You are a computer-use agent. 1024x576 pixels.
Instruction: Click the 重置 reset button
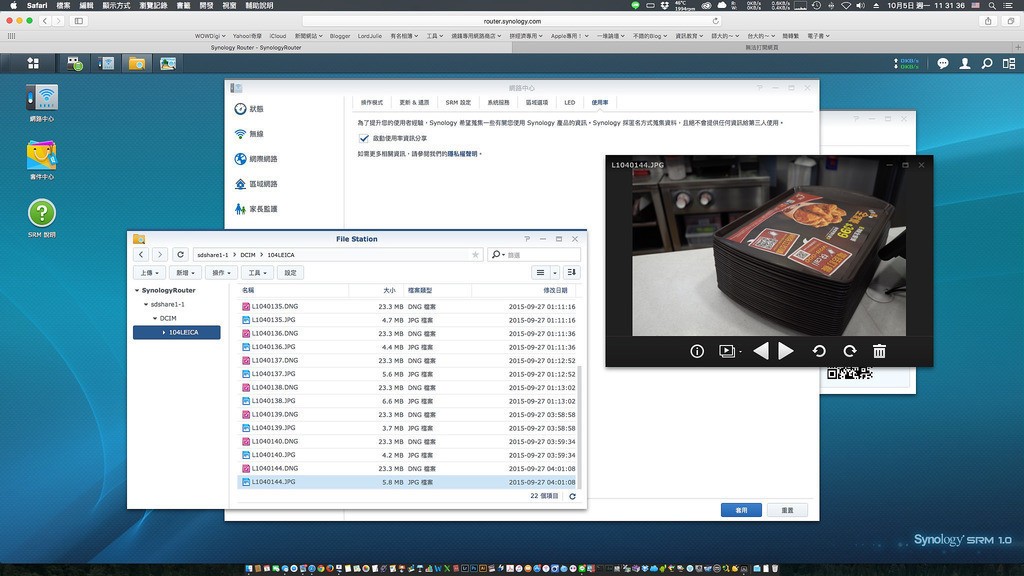[x=788, y=510]
